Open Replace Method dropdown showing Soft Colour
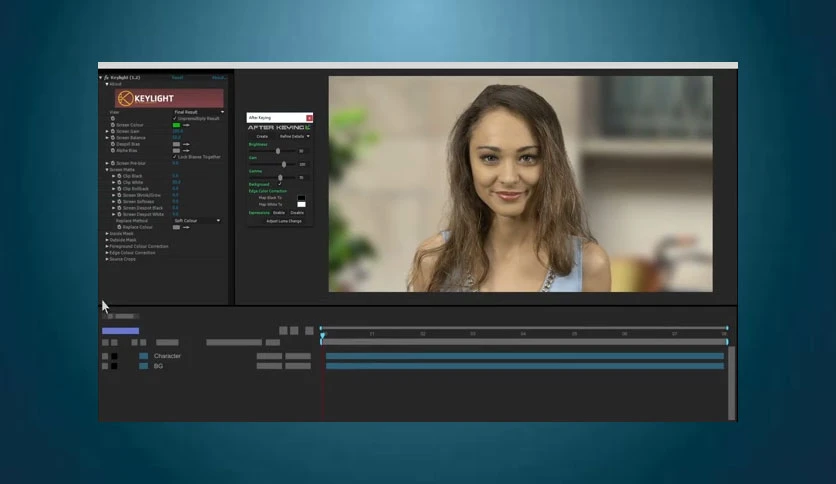 point(197,221)
